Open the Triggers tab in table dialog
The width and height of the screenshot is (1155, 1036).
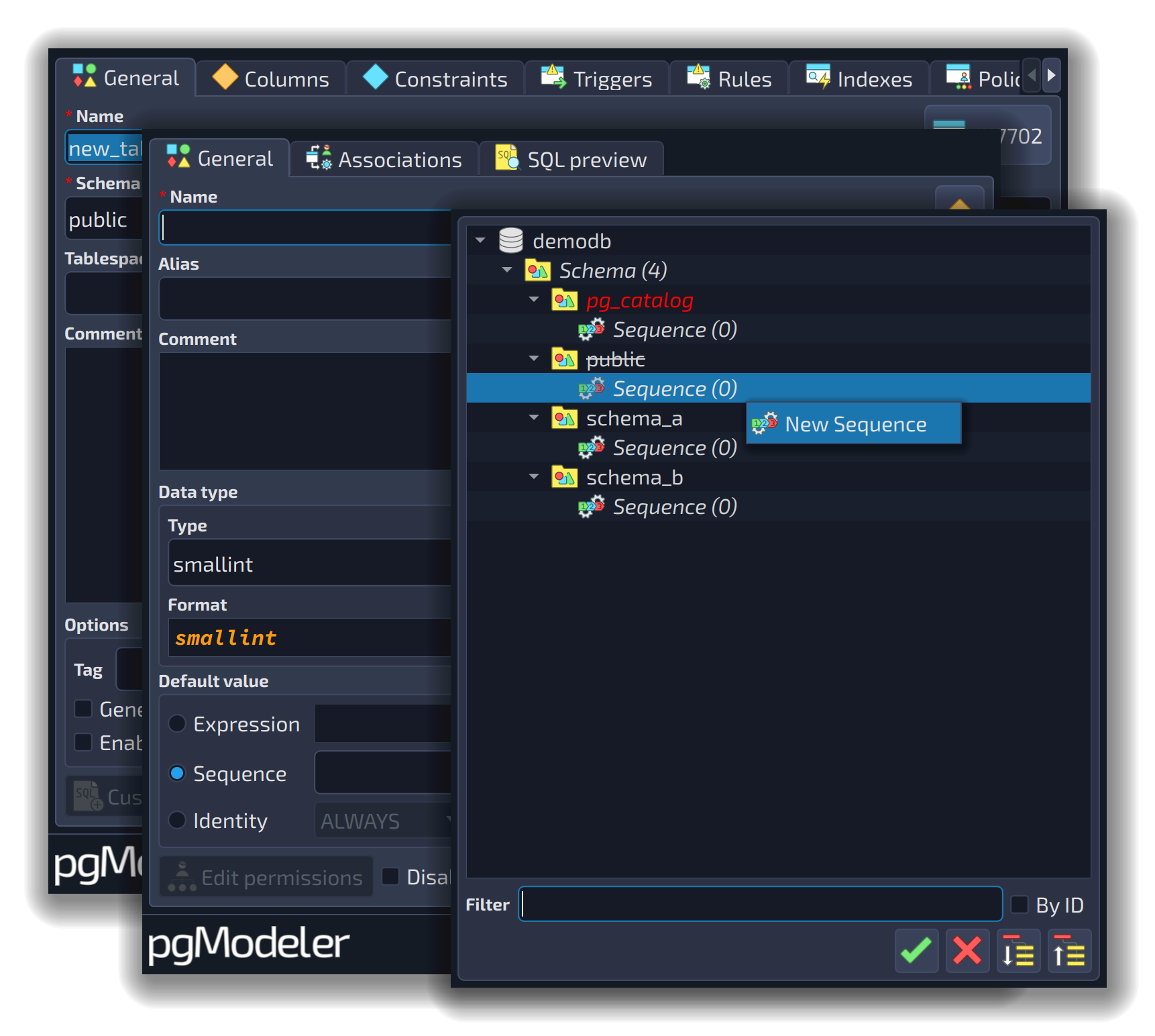coord(597,79)
